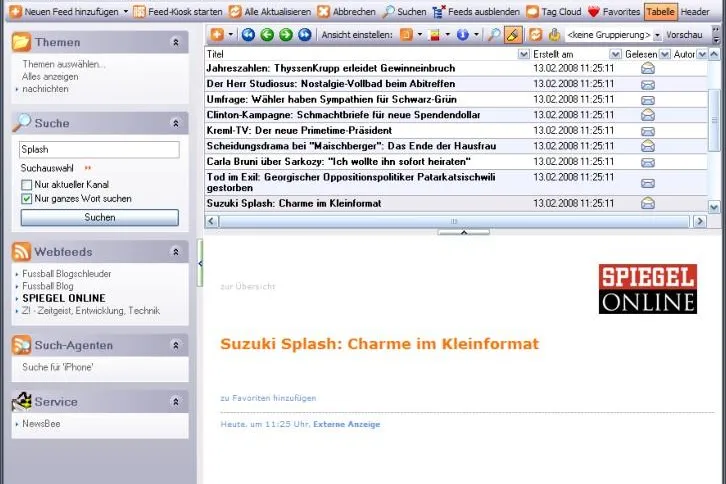726x484 pixels.
Task: Click the magnifier icon in article toolbar
Action: coord(494,34)
